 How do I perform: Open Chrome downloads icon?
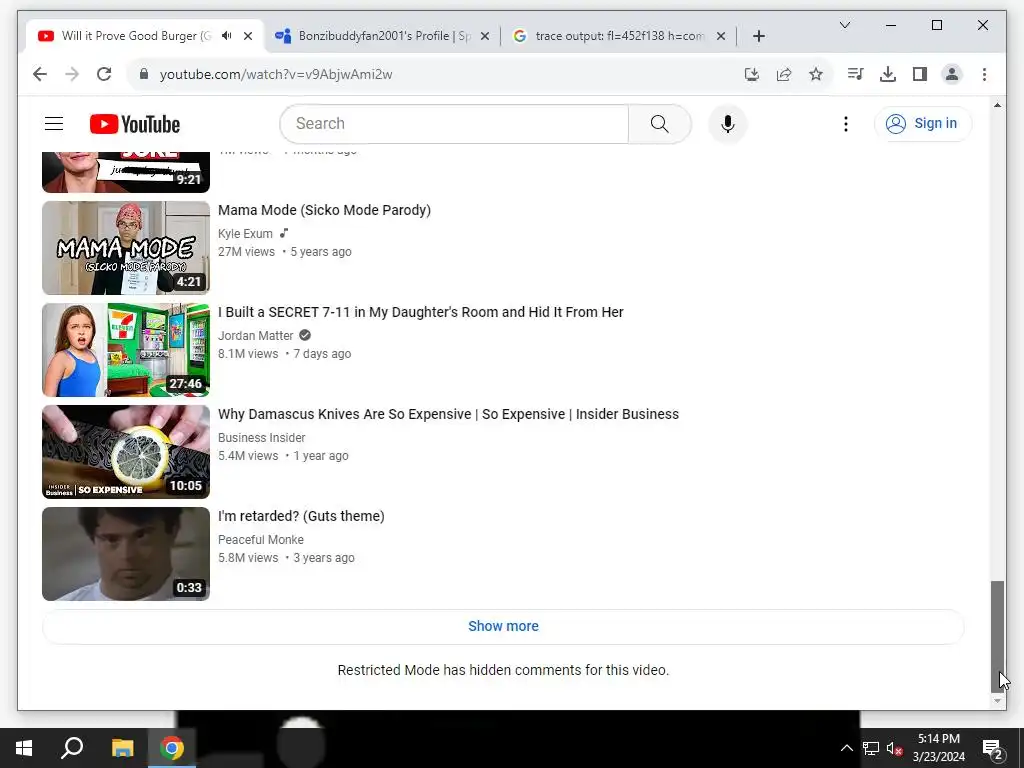click(x=888, y=74)
